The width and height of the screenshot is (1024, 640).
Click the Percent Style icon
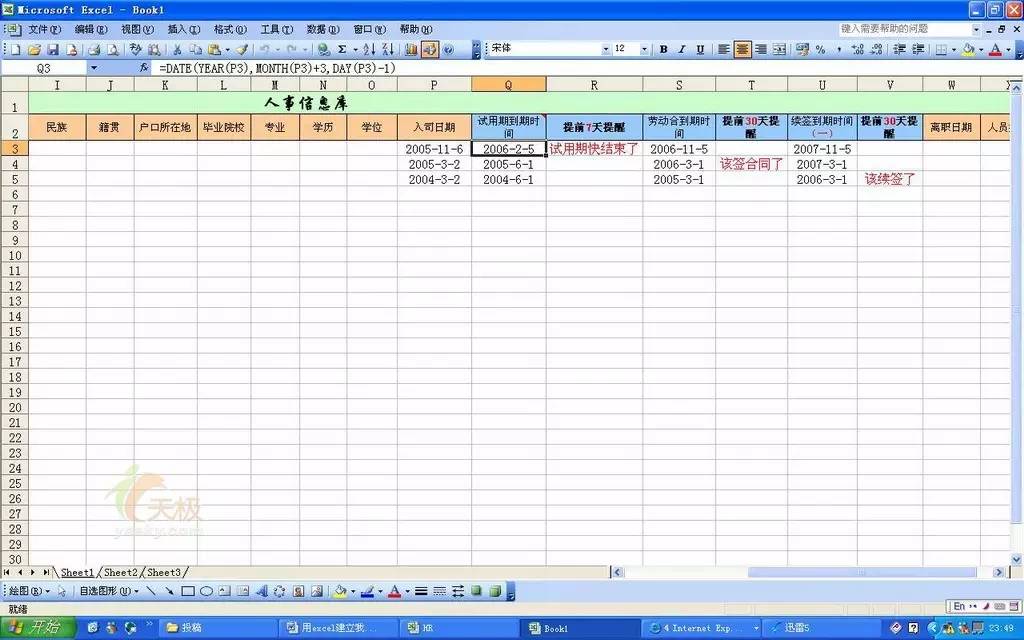820,49
